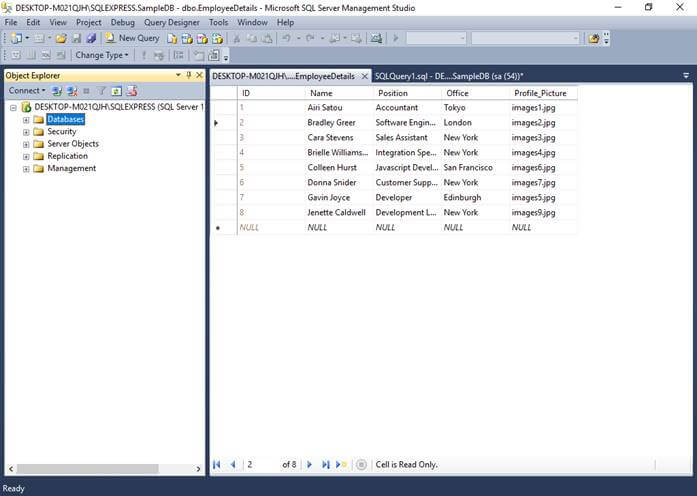Click the Stop square icon in Object Explorer
The height and width of the screenshot is (496, 697).
click(x=86, y=91)
